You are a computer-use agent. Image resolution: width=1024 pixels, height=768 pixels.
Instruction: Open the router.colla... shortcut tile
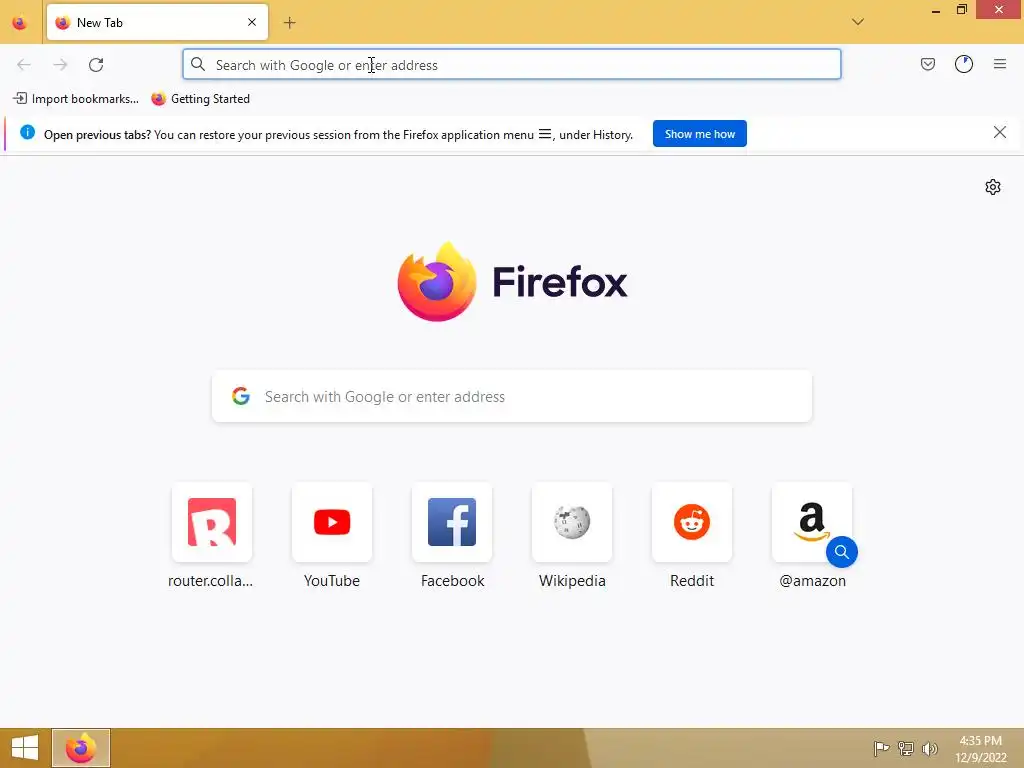tap(212, 522)
